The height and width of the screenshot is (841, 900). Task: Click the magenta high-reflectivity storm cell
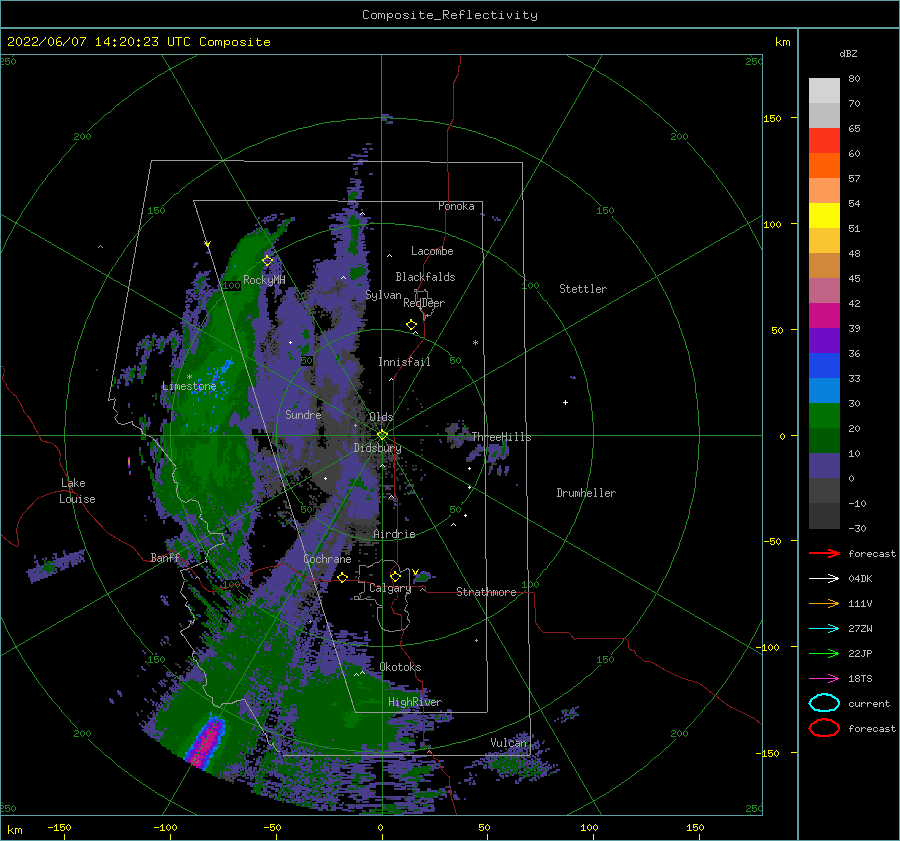pyautogui.click(x=207, y=741)
